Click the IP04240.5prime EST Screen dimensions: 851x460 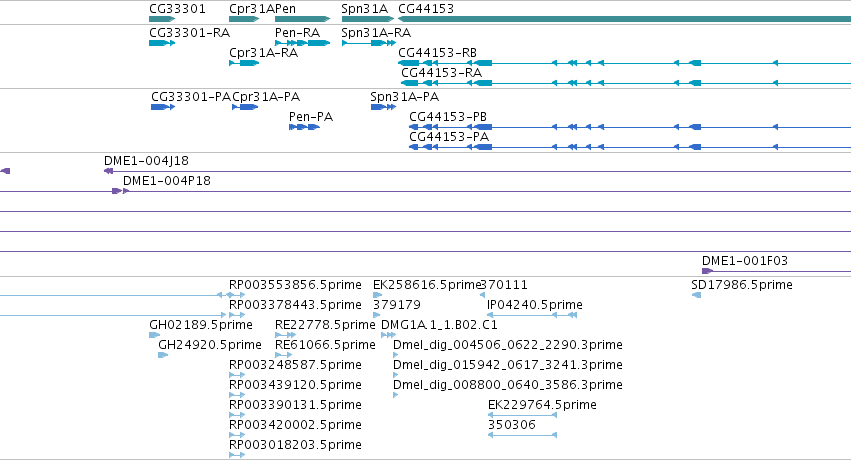point(535,305)
